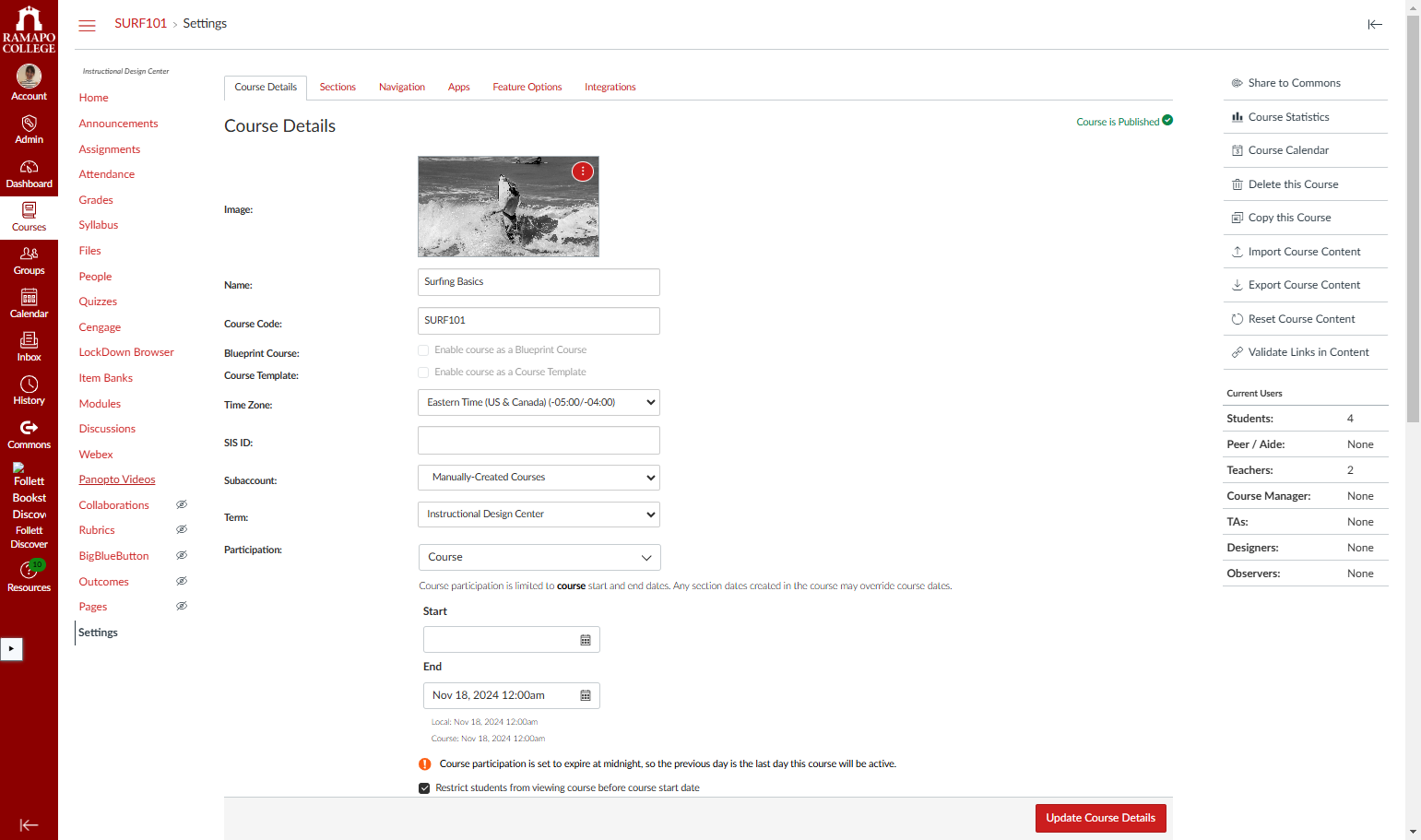Open the course image options menu
Screen dimensions: 1421x840
[x=583, y=172]
